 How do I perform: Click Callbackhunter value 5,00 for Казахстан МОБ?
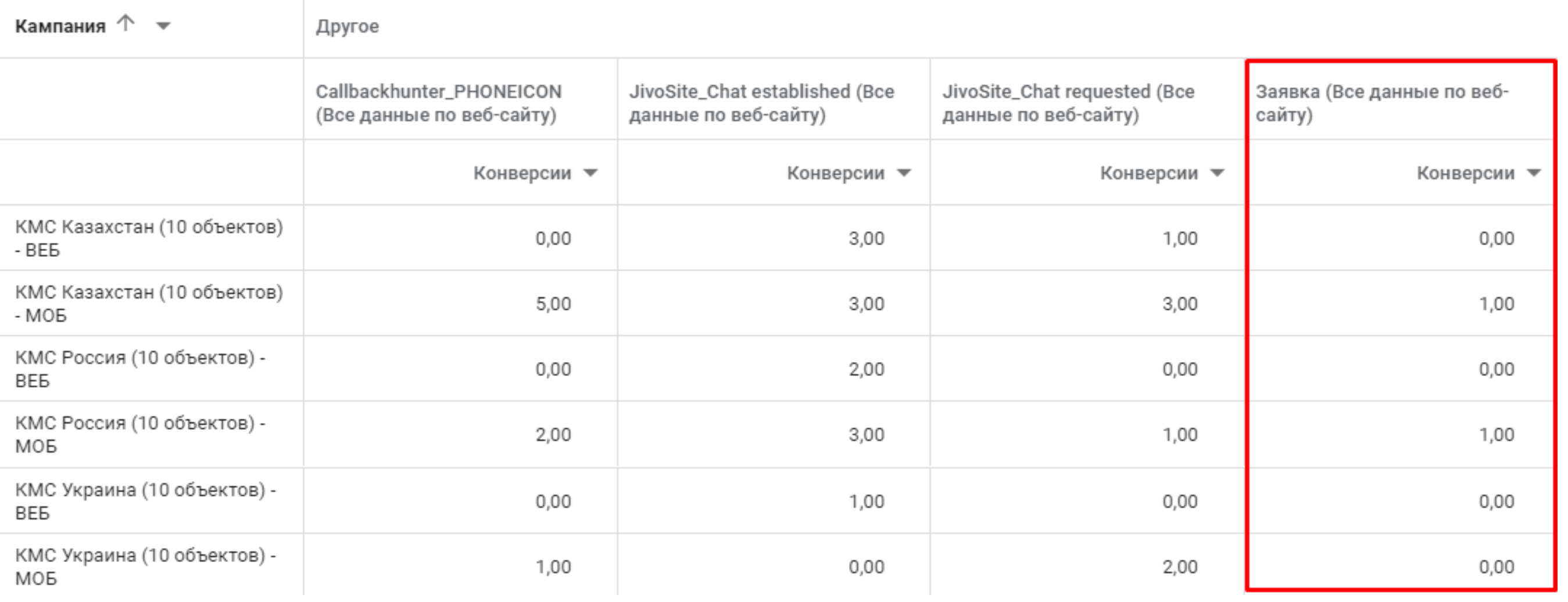pyautogui.click(x=553, y=304)
